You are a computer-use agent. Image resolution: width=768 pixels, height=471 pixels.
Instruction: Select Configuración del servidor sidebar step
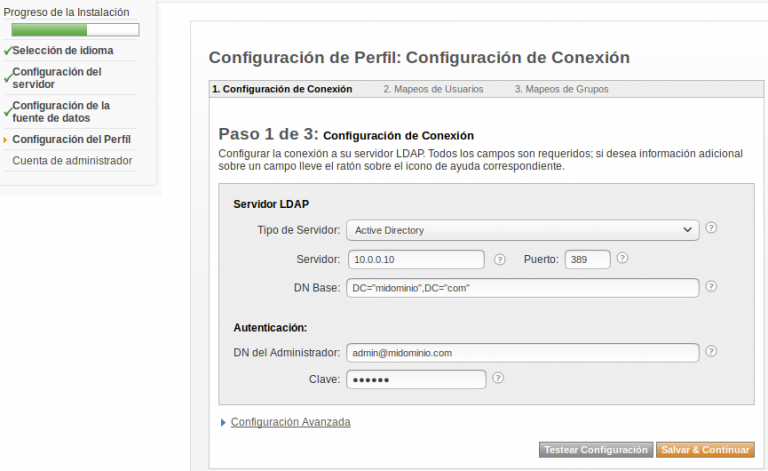point(57,78)
